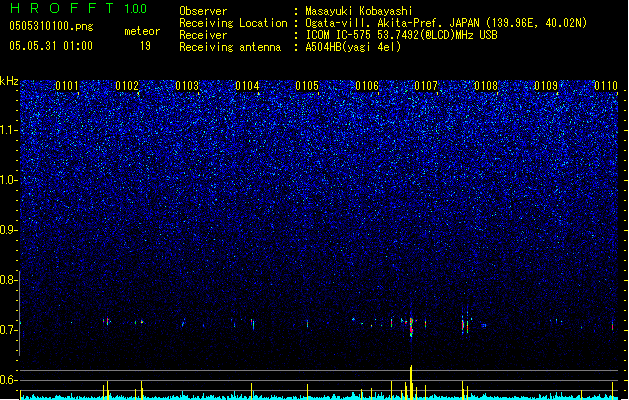629x400 pixels.
Task: Click the date stamp 05.05.31 01:00
Action: [x=51, y=45]
